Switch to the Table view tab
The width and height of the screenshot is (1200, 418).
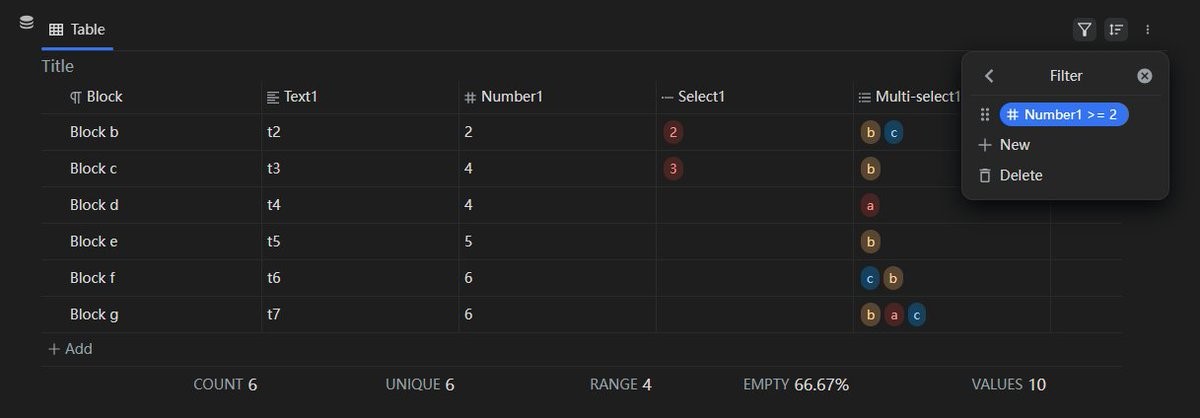coord(77,30)
